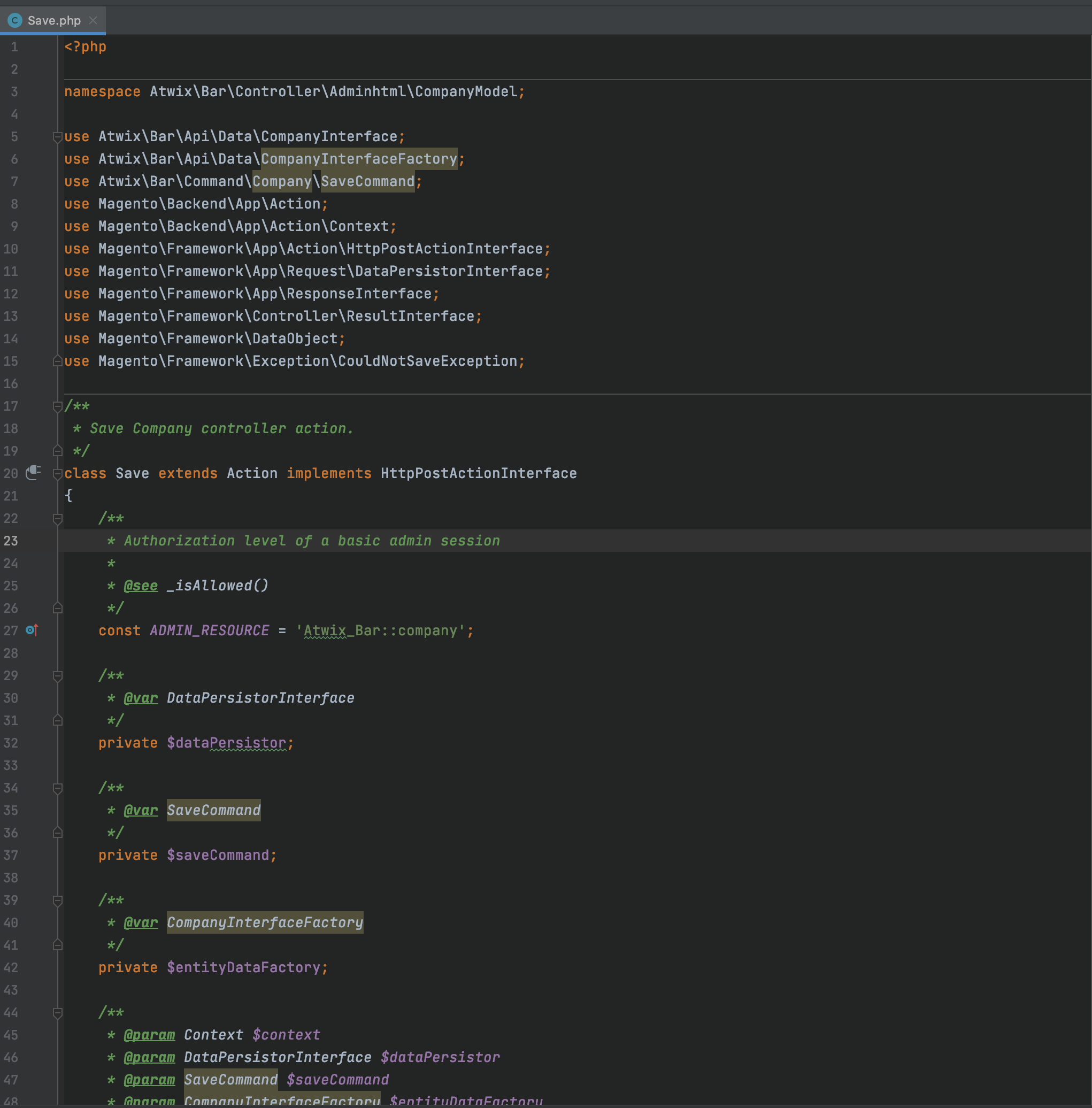Click line number 23 in the gutter
The image size is (1092, 1108).
tap(11, 541)
